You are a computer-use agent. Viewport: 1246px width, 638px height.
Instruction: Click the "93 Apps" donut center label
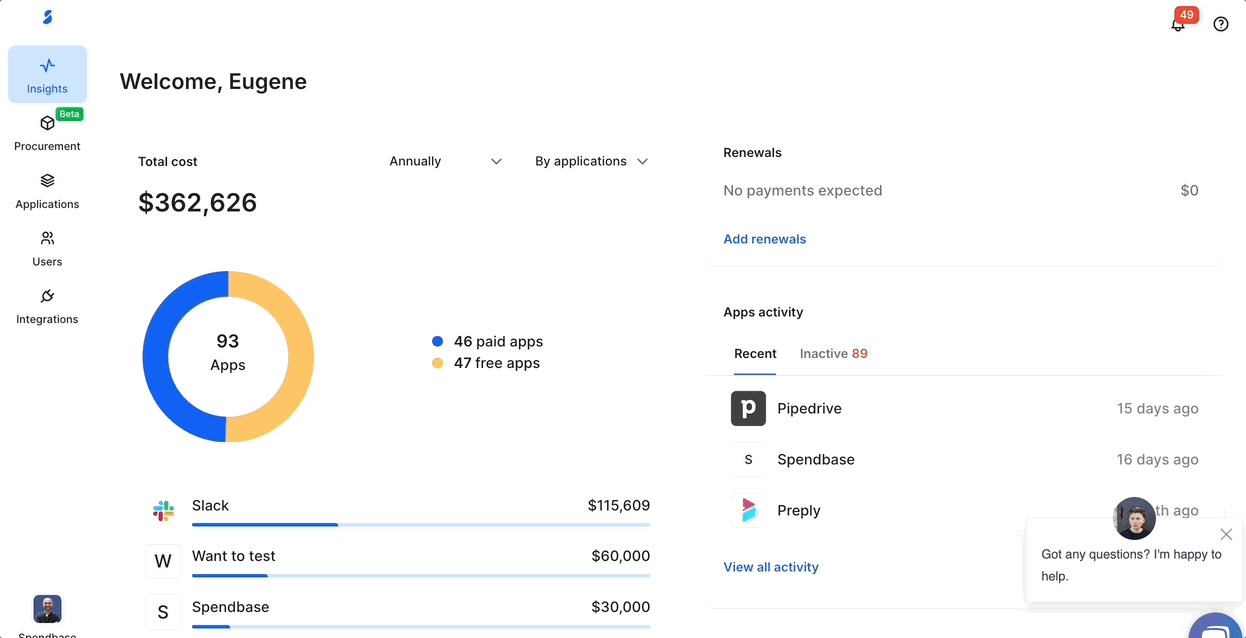[228, 352]
